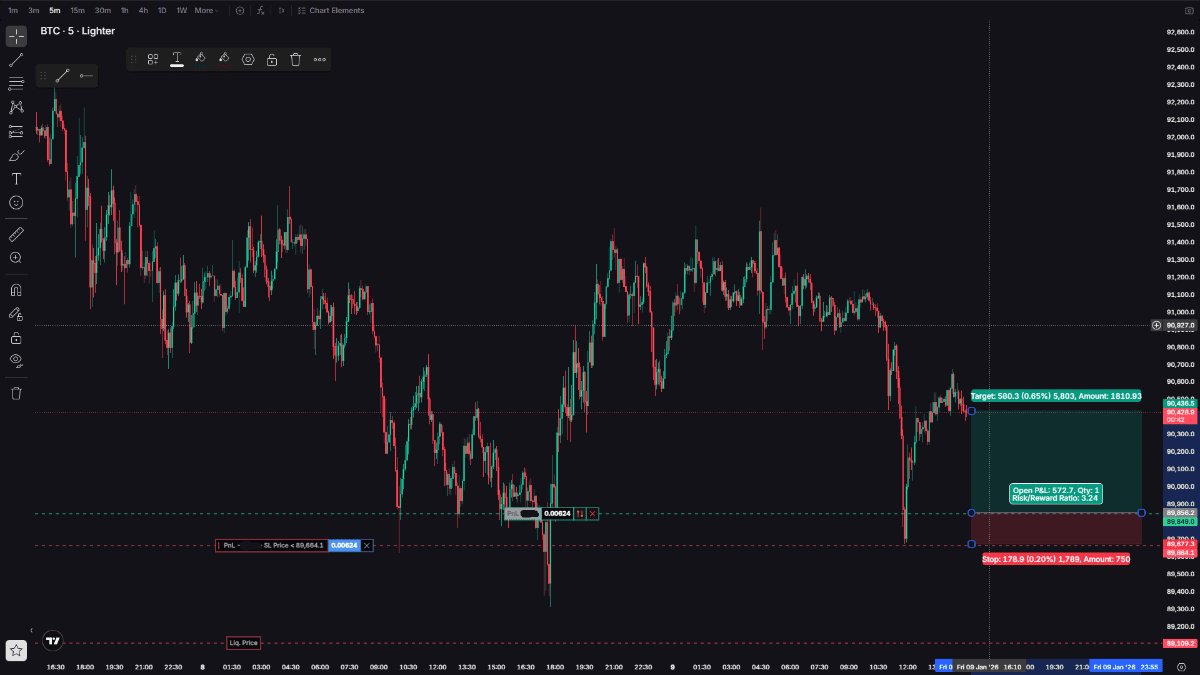This screenshot has height=675, width=1200.
Task: Click the zoom in tool
Action: click(16, 258)
